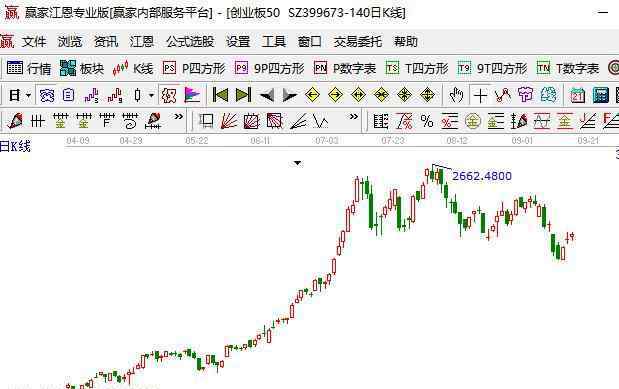Open the 9P四方形 tool
Viewport: 619px width, 389px height.
point(270,68)
